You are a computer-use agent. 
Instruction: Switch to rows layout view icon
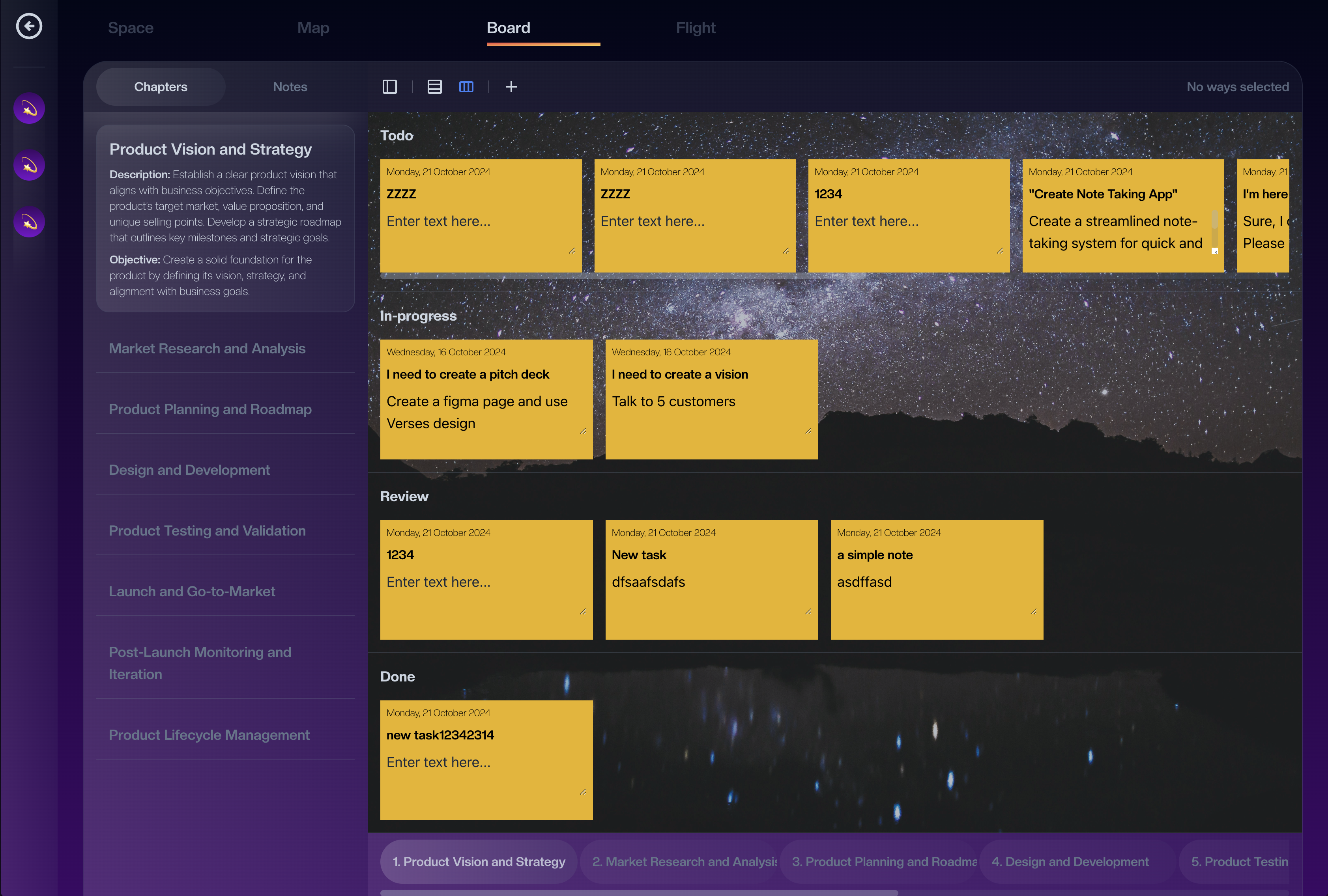tap(434, 87)
